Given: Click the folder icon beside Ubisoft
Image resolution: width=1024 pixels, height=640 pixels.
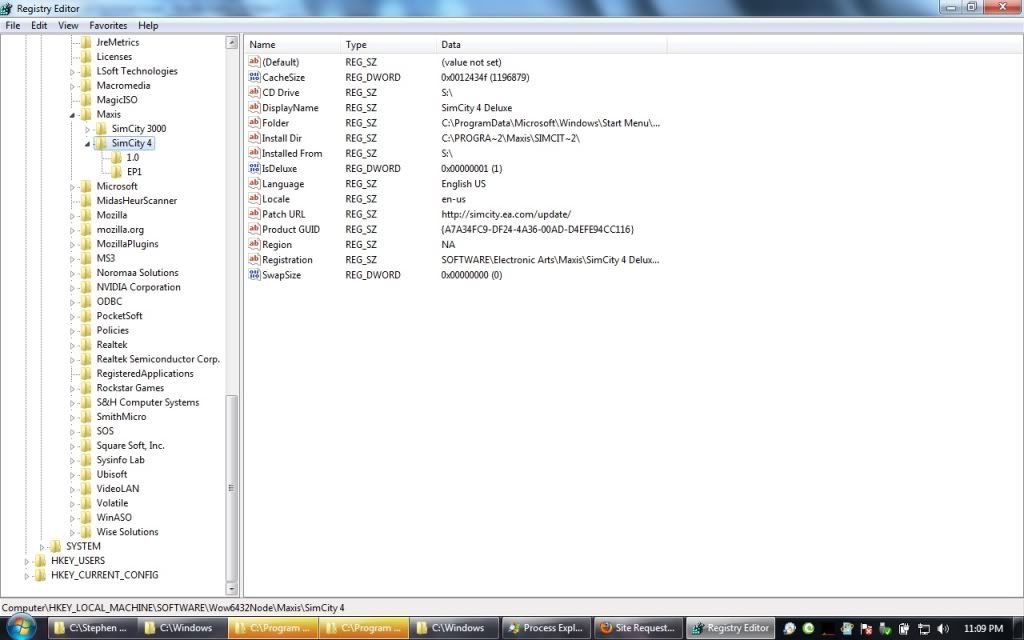Looking at the screenshot, I should [x=86, y=474].
